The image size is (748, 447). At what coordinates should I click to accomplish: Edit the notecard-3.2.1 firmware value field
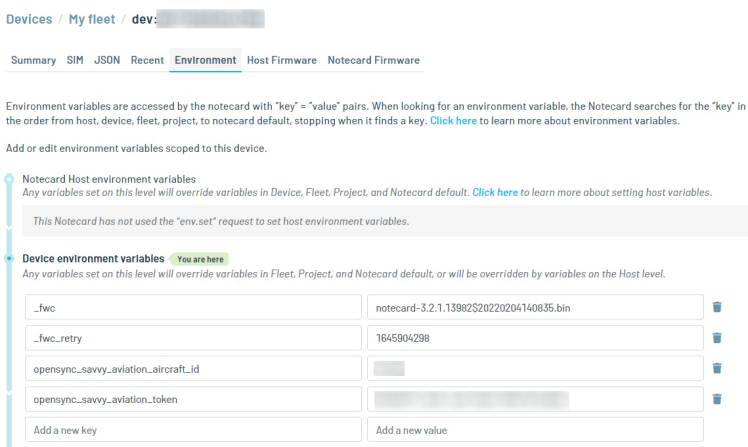coord(535,307)
